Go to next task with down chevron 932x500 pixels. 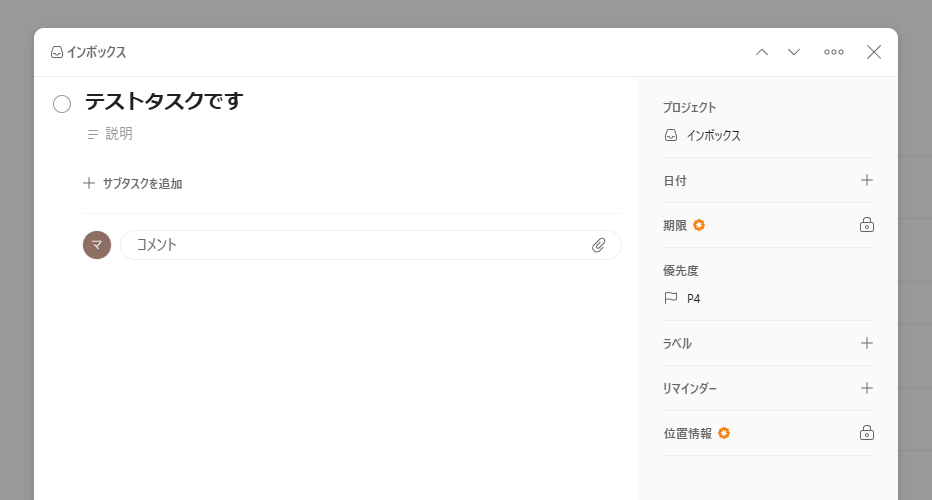(x=794, y=52)
